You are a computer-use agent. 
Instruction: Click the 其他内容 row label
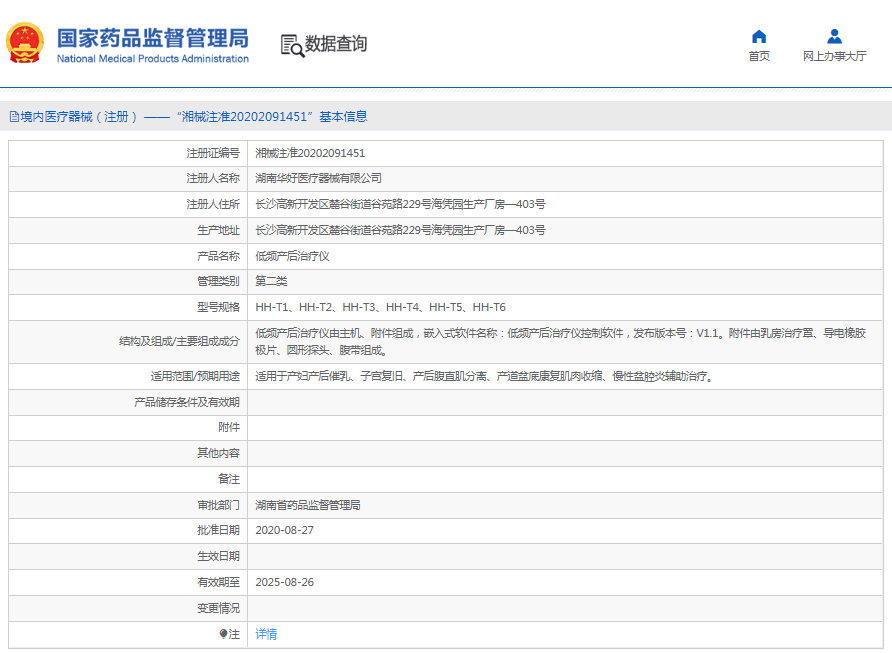pyautogui.click(x=218, y=453)
